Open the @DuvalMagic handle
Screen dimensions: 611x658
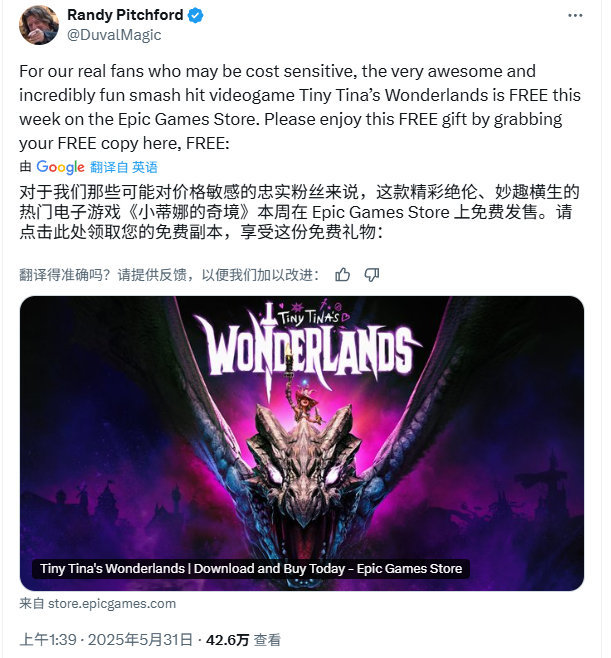click(114, 35)
